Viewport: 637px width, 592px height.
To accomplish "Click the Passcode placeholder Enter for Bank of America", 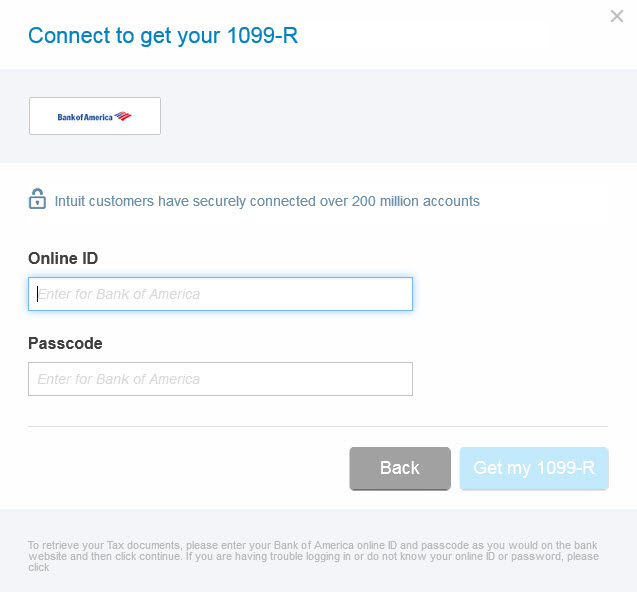I will coord(119,379).
